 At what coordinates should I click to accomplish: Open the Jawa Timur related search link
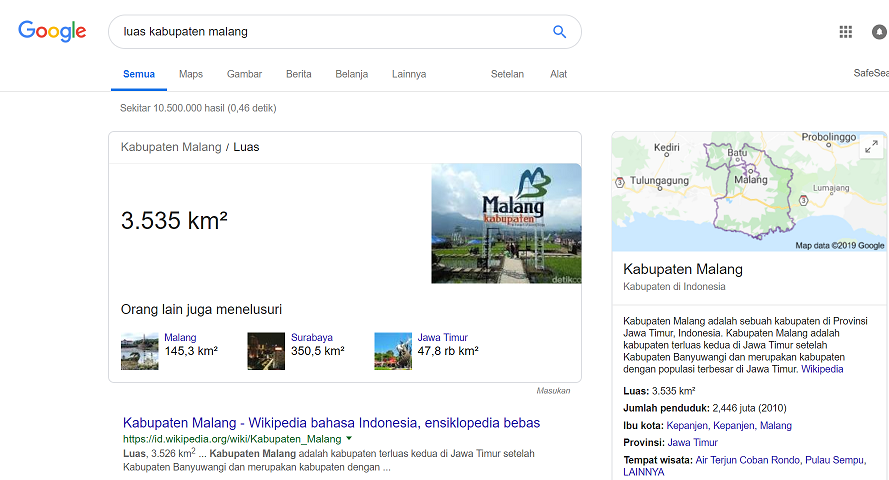[443, 337]
